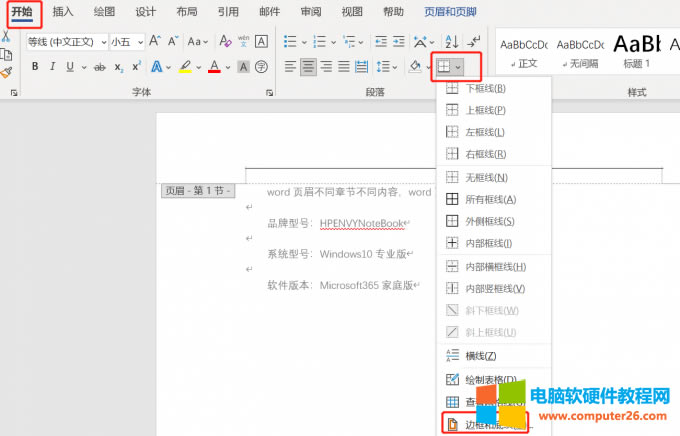Screen dimensions: 680x436
Task: Apply the 标题 1 style
Action: point(636,50)
